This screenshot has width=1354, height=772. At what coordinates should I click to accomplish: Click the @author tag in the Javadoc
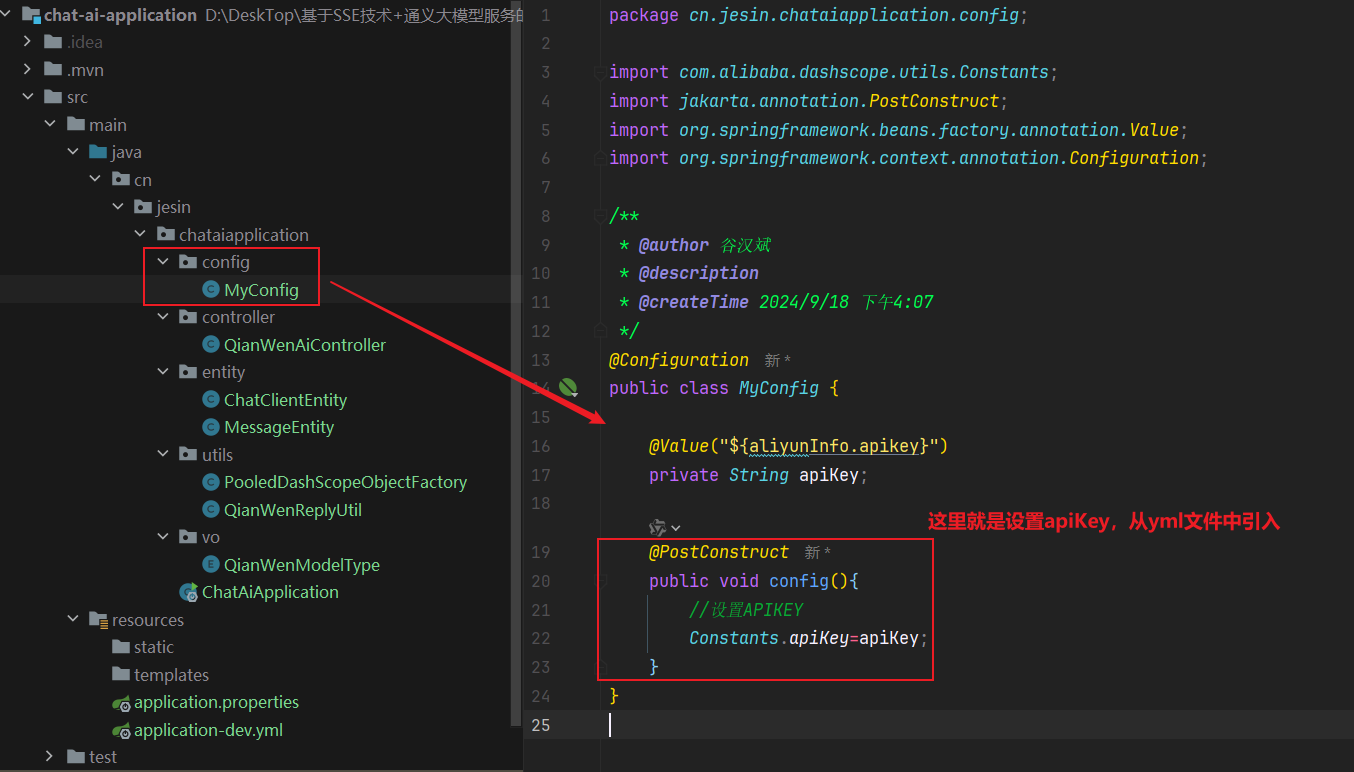pos(674,245)
